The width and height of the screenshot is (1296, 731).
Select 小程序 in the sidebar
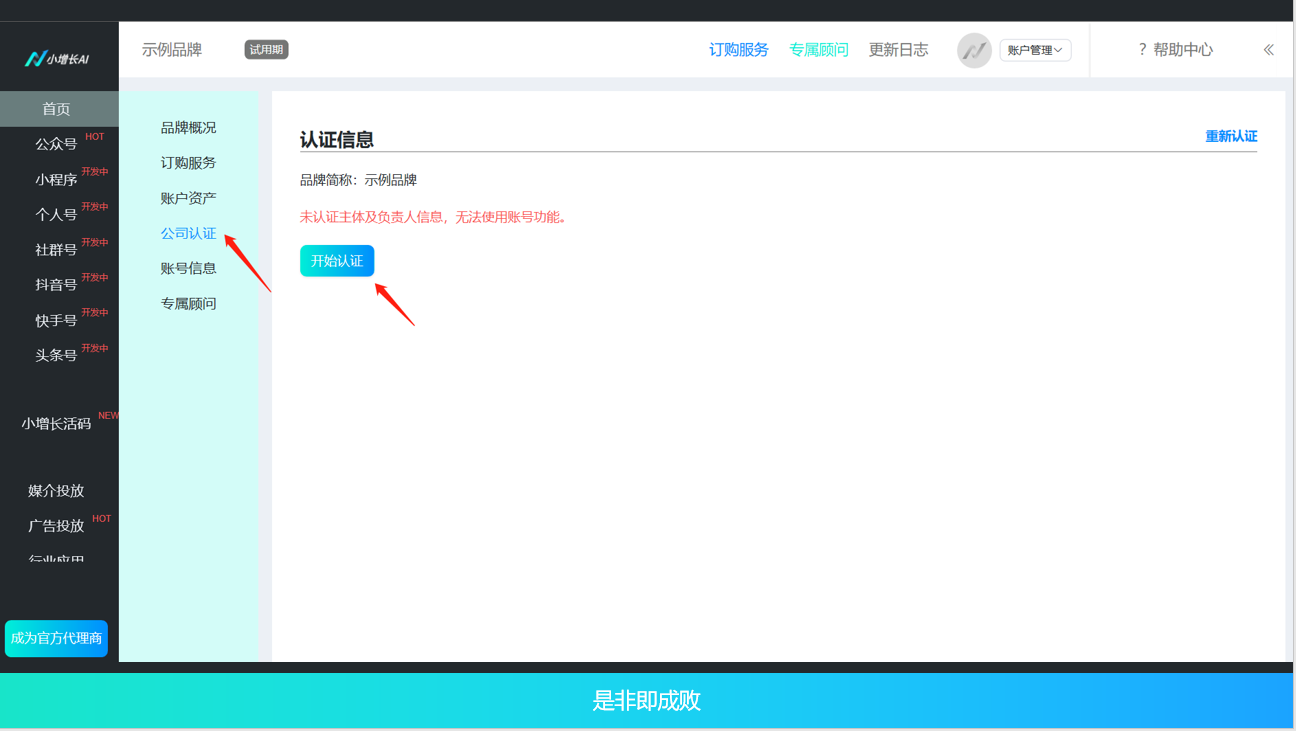click(56, 180)
